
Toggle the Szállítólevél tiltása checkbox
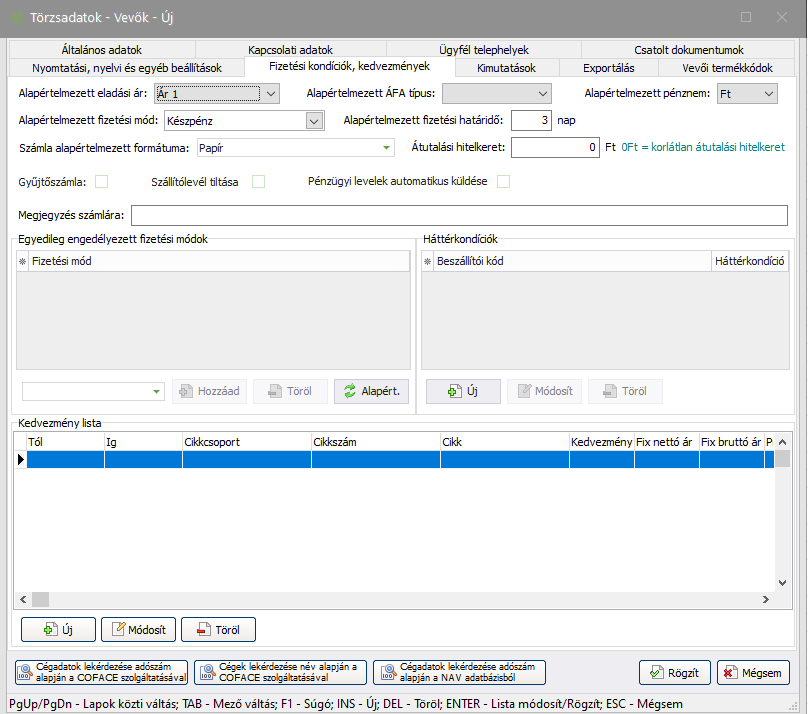coord(258,181)
